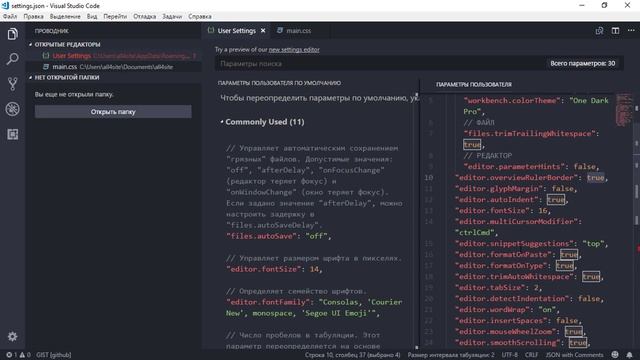The width and height of the screenshot is (640, 360).
Task: Open the Выделение menu
Action: click(x=65, y=16)
